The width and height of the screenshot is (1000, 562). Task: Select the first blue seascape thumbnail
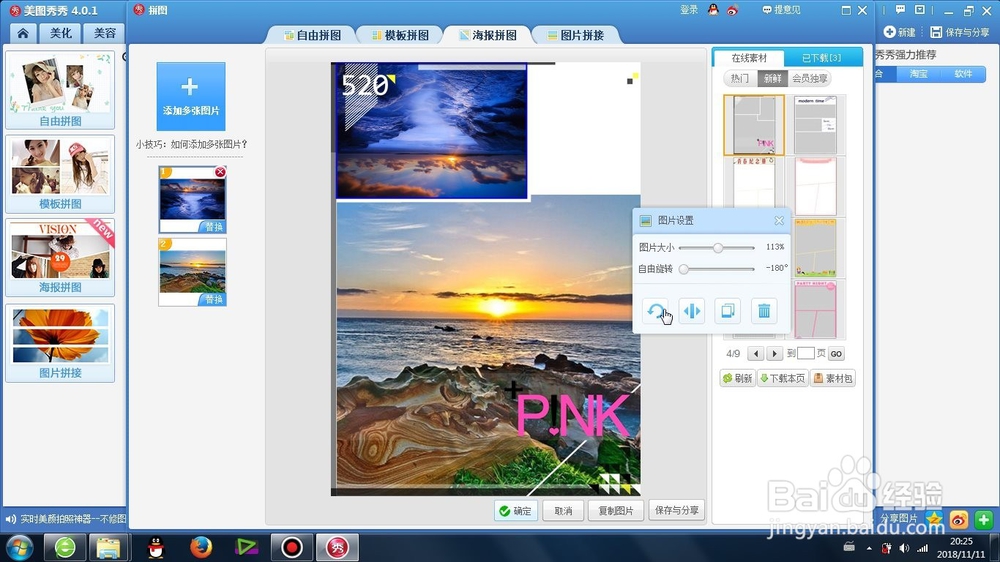(x=192, y=200)
